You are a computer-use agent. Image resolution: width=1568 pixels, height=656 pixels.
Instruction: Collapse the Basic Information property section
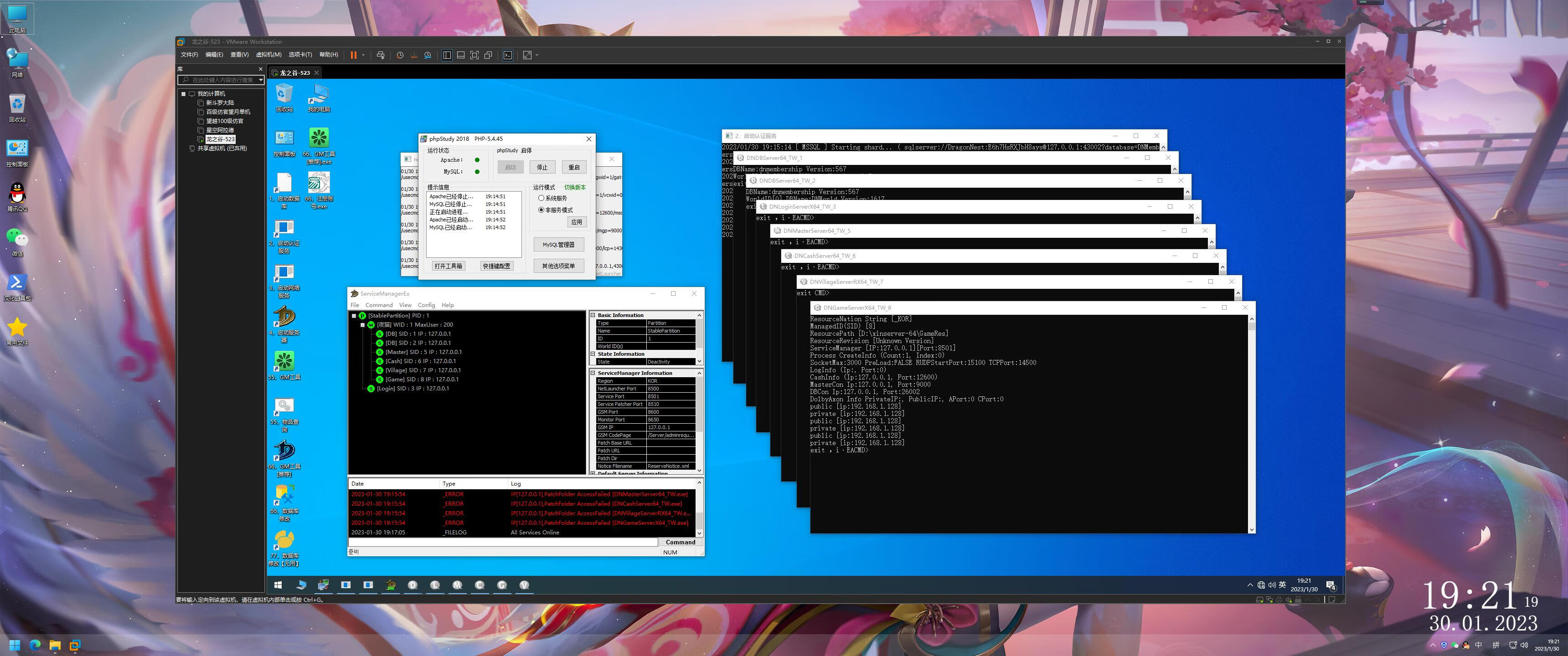[x=593, y=315]
